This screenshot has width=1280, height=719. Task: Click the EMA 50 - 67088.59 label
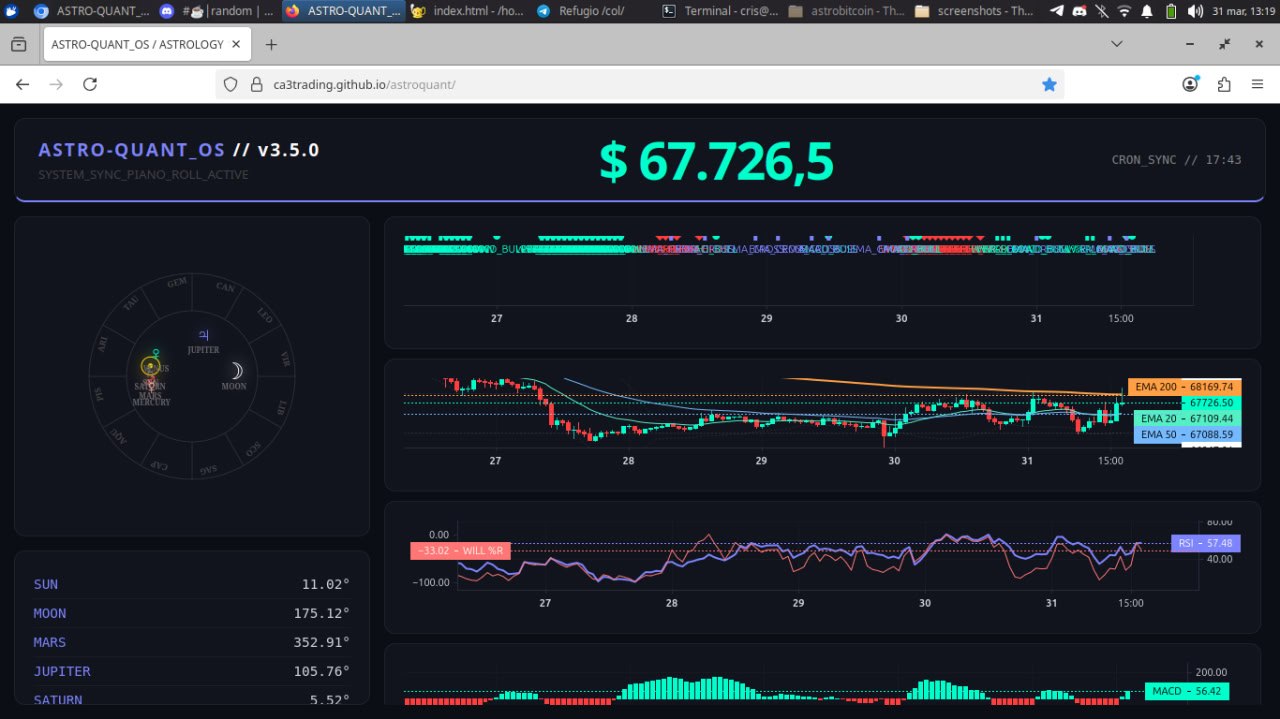(x=1186, y=435)
